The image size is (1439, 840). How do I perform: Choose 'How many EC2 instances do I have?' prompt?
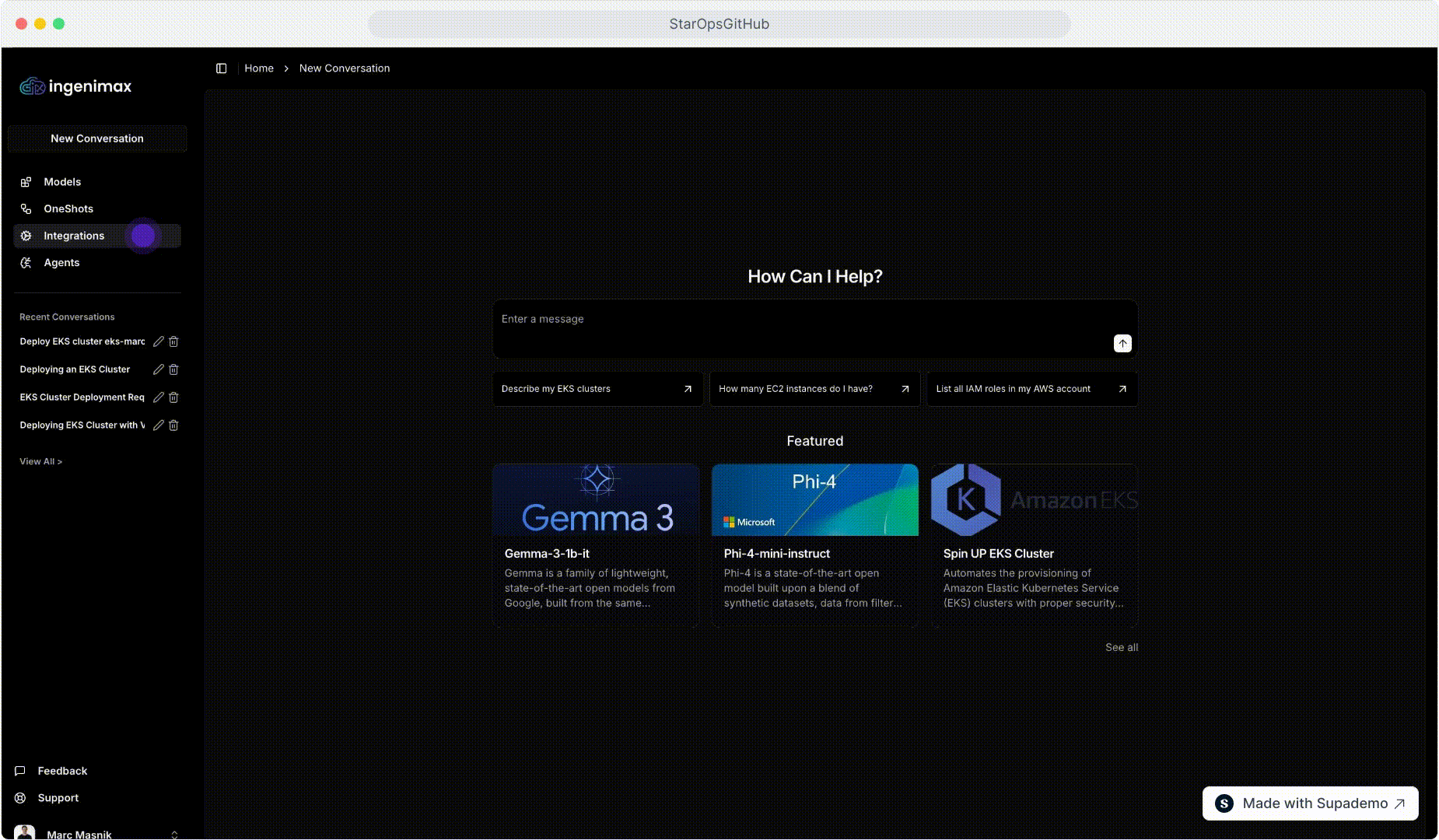(x=814, y=389)
